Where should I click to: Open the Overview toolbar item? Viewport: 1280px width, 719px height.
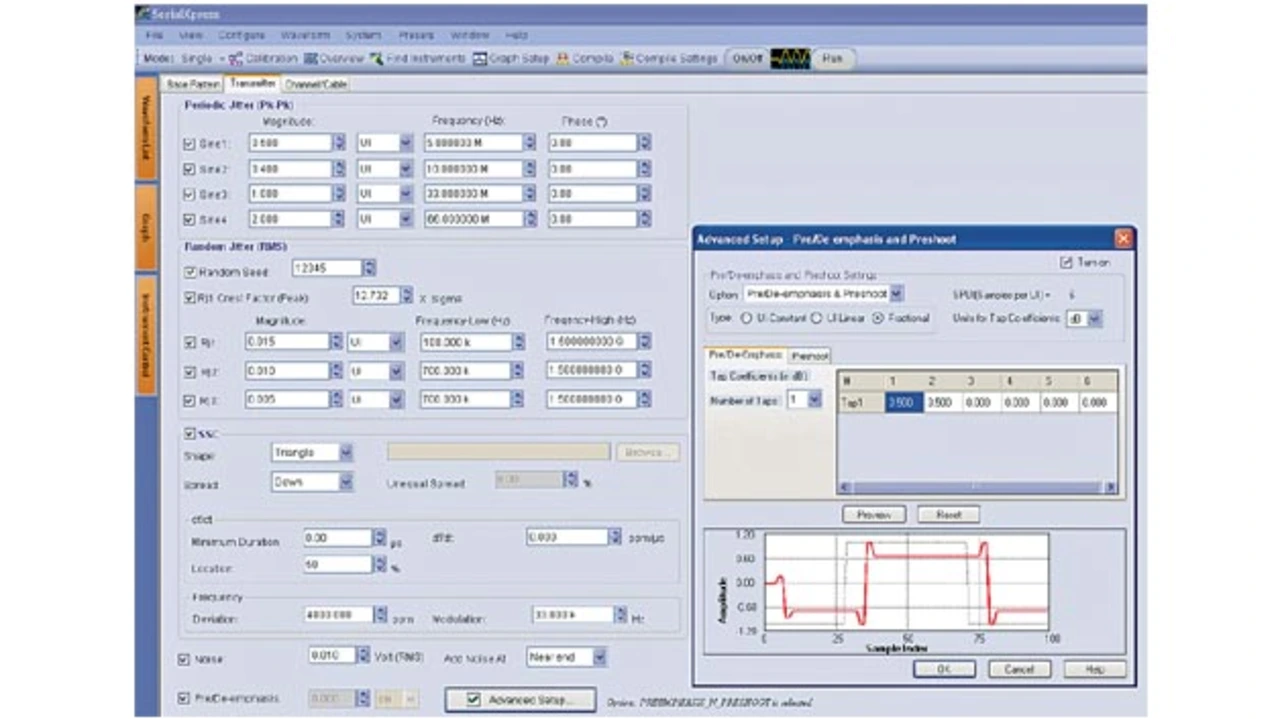pyautogui.click(x=334, y=59)
